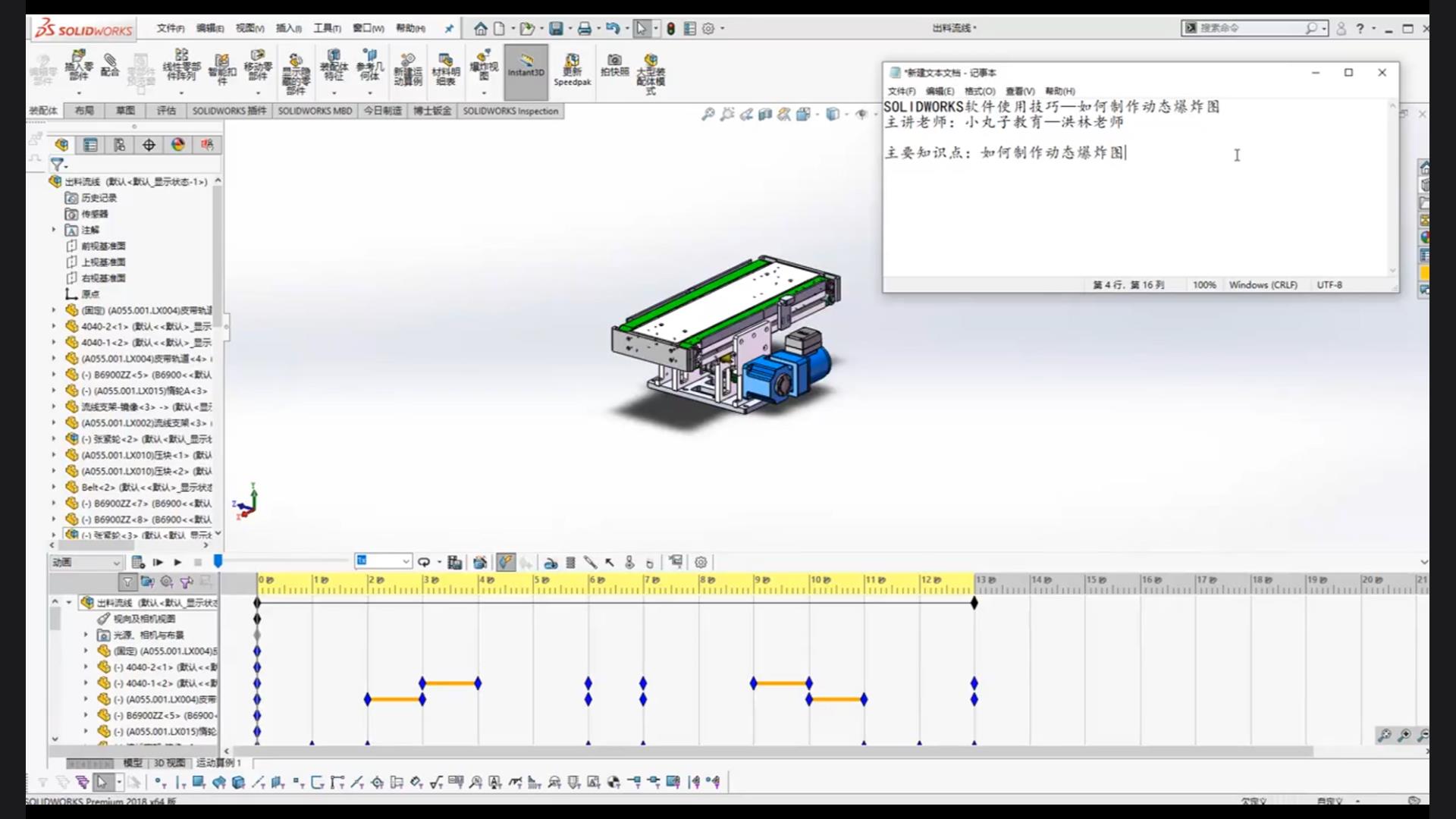Toggle Filter Animated in motion tree
The image size is (1456, 819).
click(x=147, y=582)
